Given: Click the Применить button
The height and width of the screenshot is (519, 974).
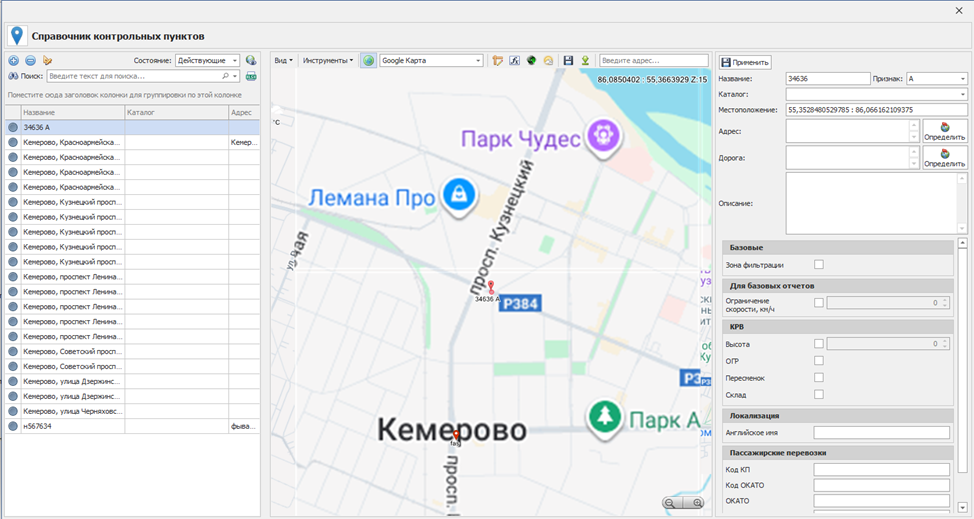Looking at the screenshot, I should pos(745,62).
